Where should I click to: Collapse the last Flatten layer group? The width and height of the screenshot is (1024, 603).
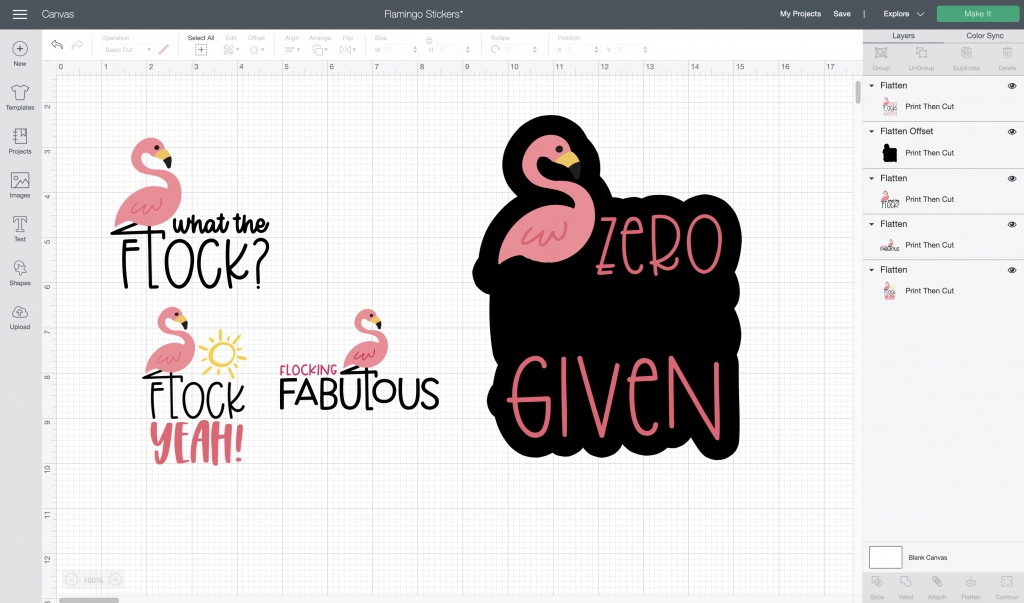pos(871,270)
